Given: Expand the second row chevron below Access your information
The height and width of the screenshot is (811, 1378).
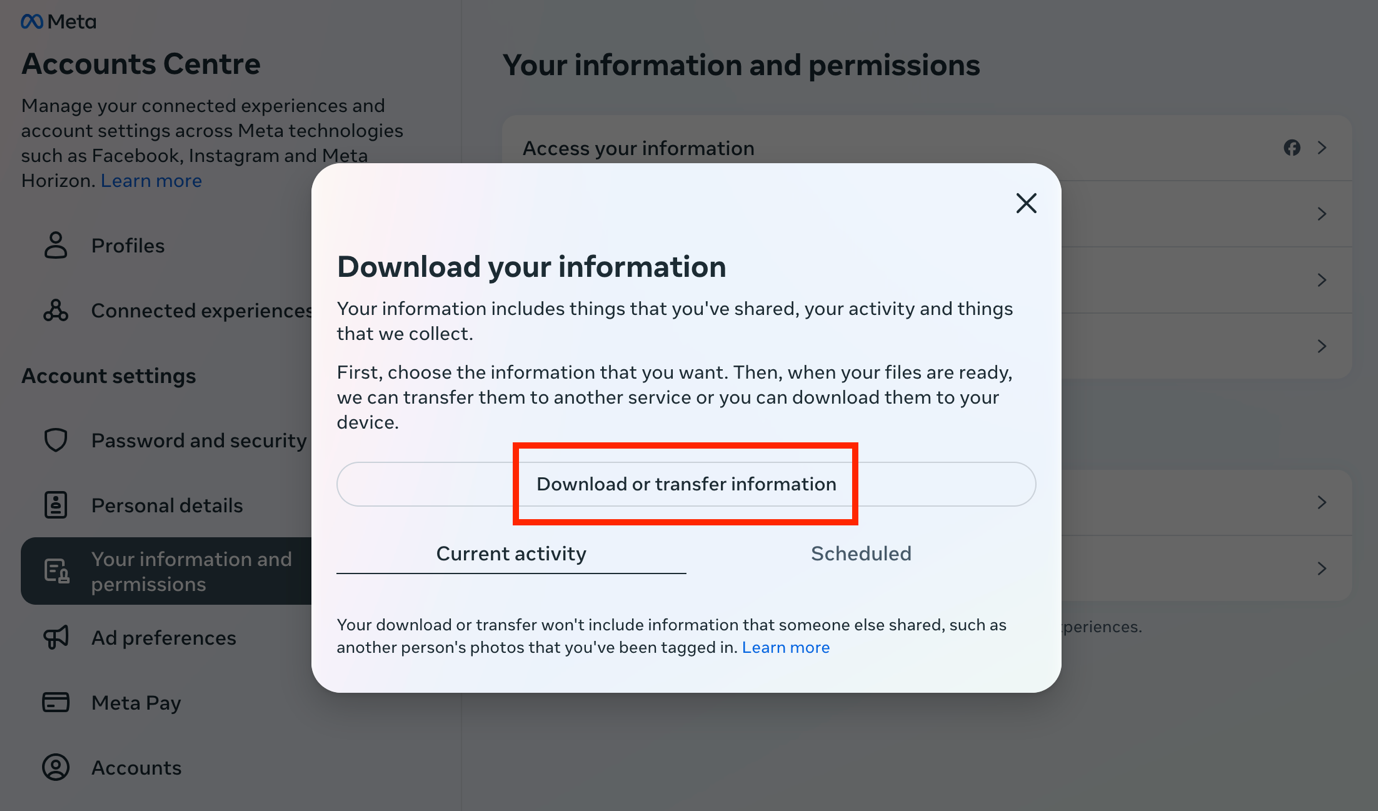Looking at the screenshot, I should [x=1322, y=214].
